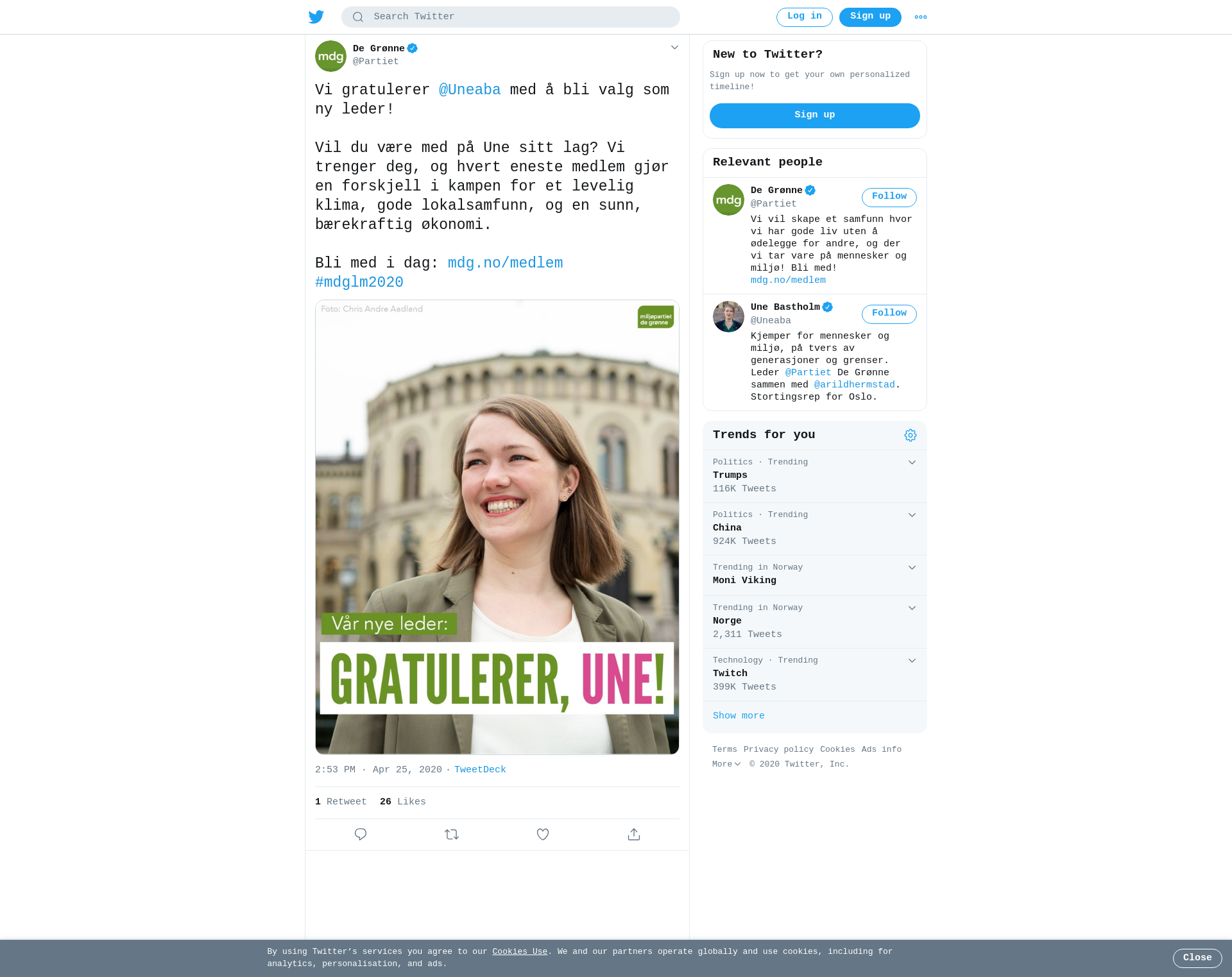Viewport: 1232px width, 977px height.
Task: Click the De Grønne mdg avatar in tweet
Action: [x=330, y=56]
